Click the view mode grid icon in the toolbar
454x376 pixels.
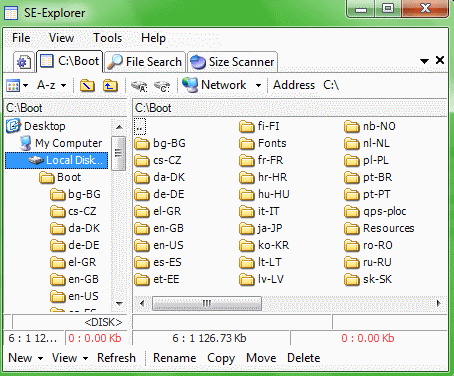pyautogui.click(x=13, y=86)
